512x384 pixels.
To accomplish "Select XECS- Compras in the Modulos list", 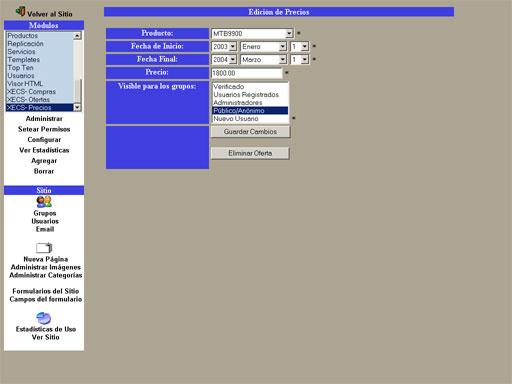I will tap(40, 92).
